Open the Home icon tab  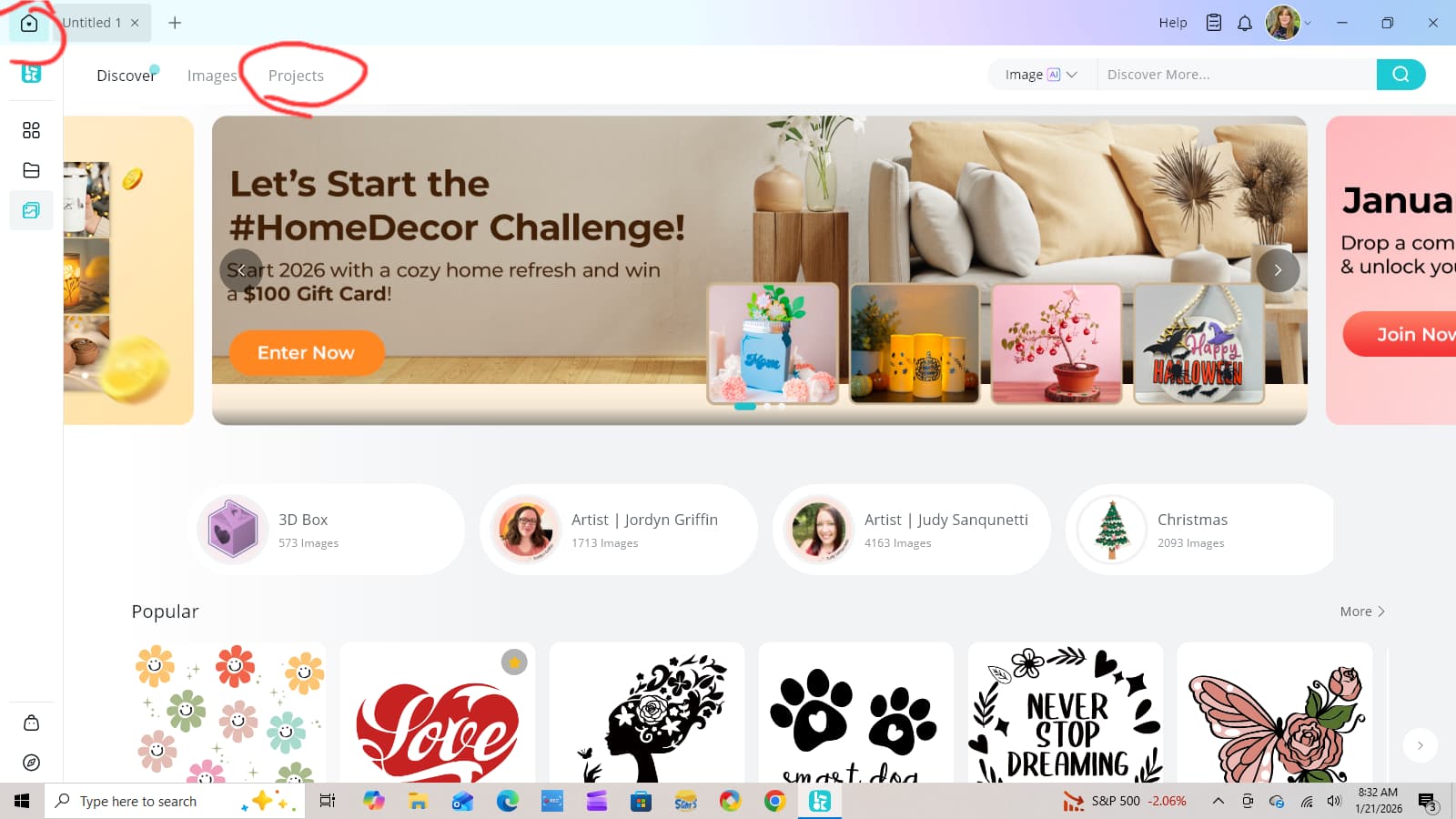point(29,23)
